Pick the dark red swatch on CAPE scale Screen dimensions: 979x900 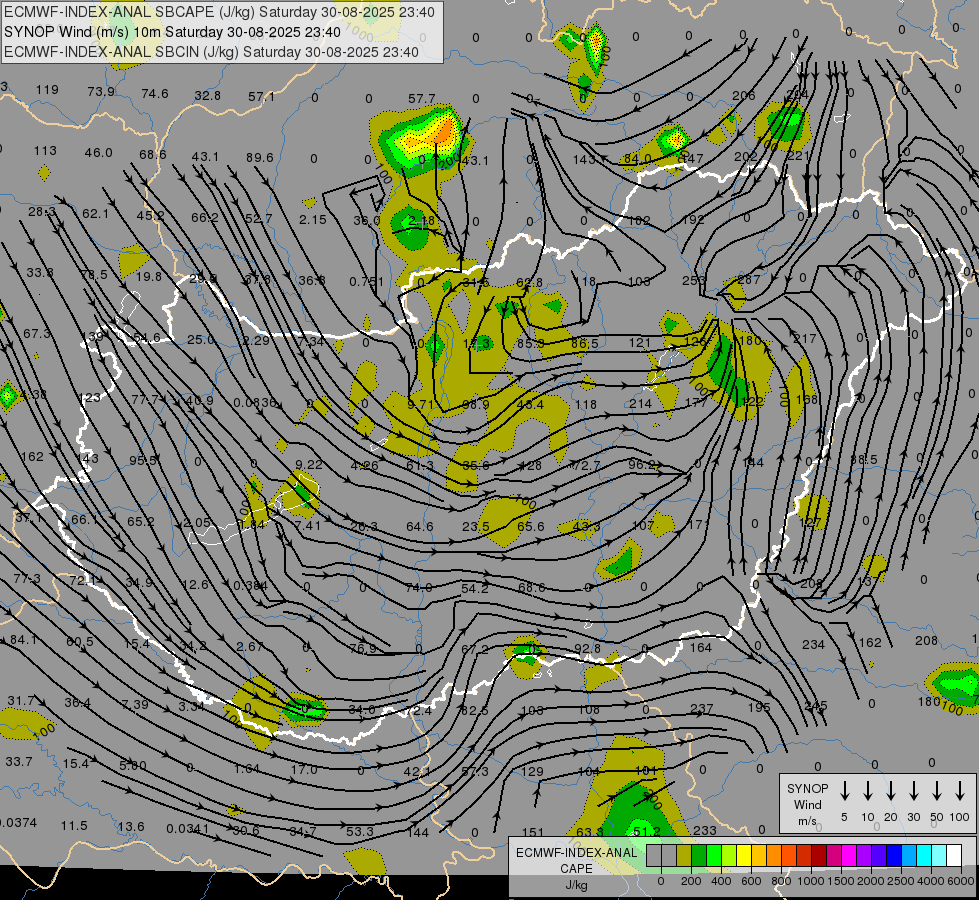click(819, 855)
